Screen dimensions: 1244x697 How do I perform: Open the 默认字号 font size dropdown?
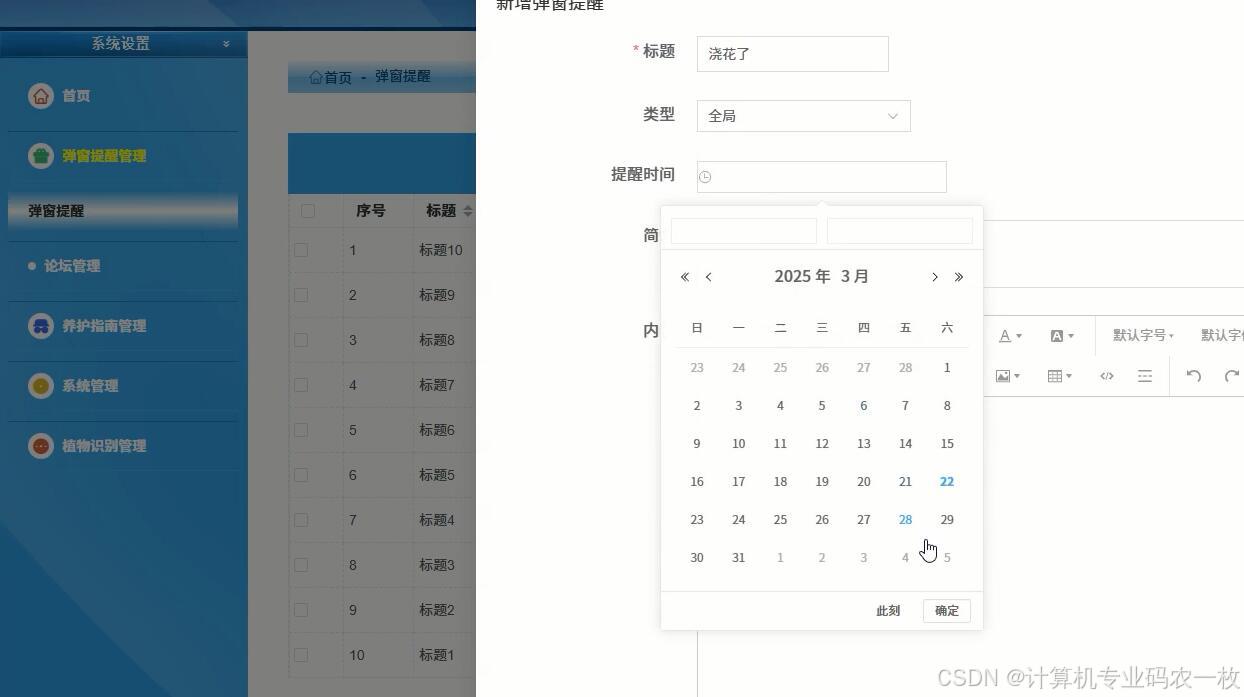1143,336
